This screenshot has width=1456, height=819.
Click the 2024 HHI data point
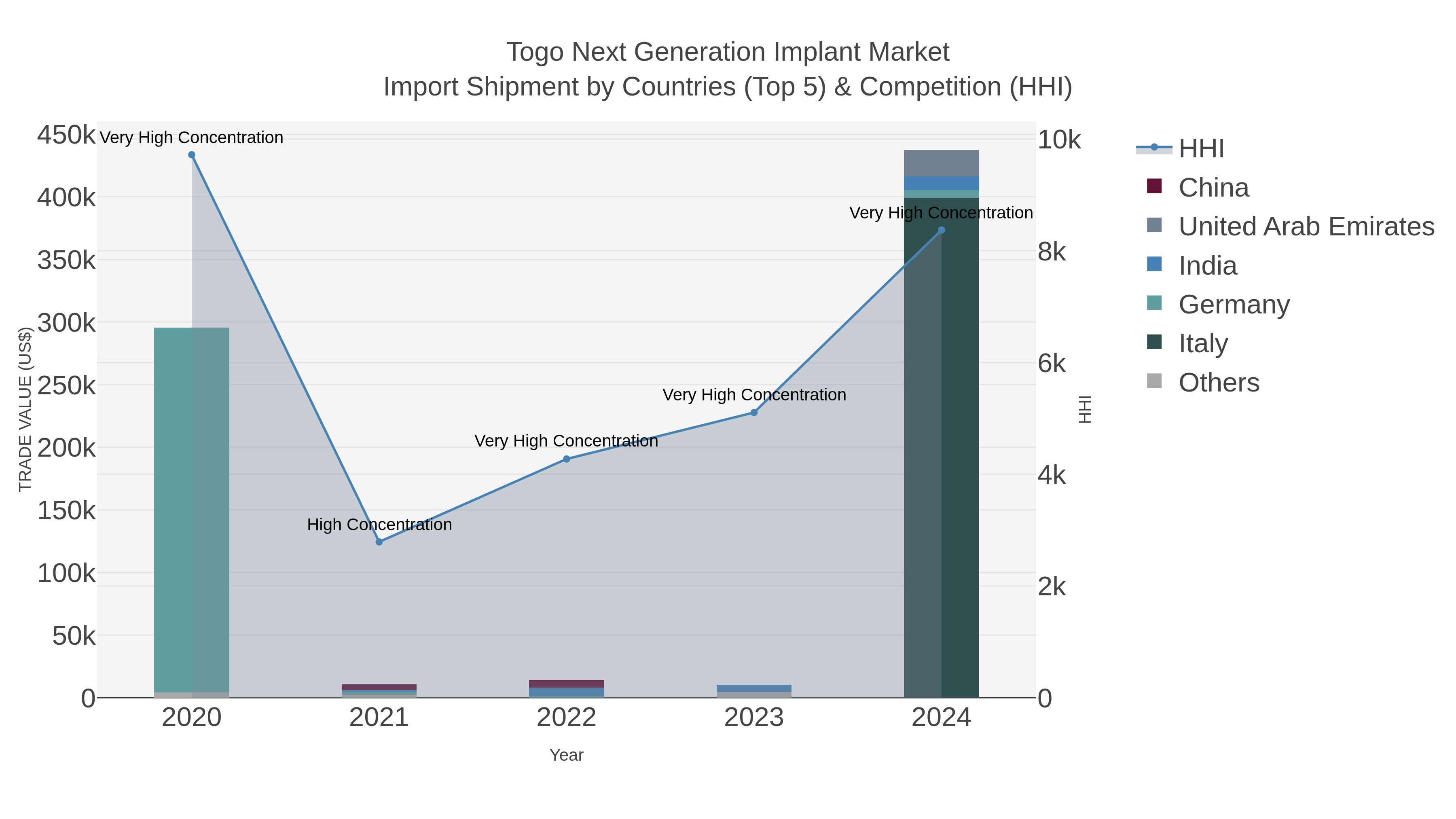pyautogui.click(x=941, y=230)
